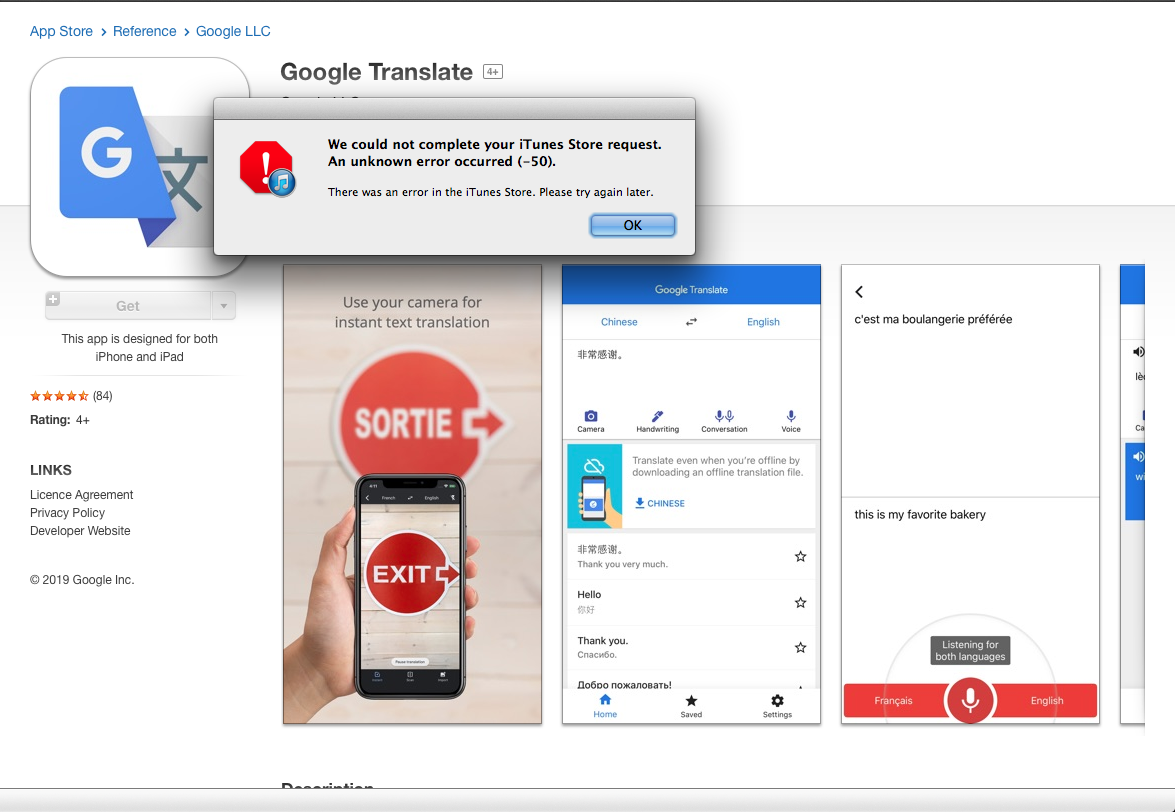
Task: Click the 4+ age rating badge
Action: (492, 72)
